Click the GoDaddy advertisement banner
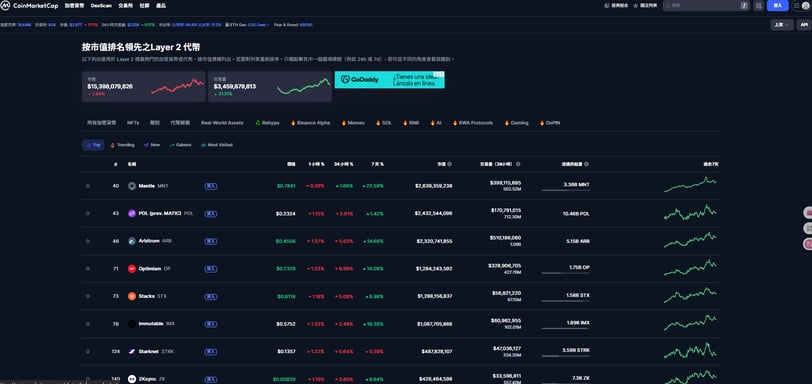 coord(389,80)
